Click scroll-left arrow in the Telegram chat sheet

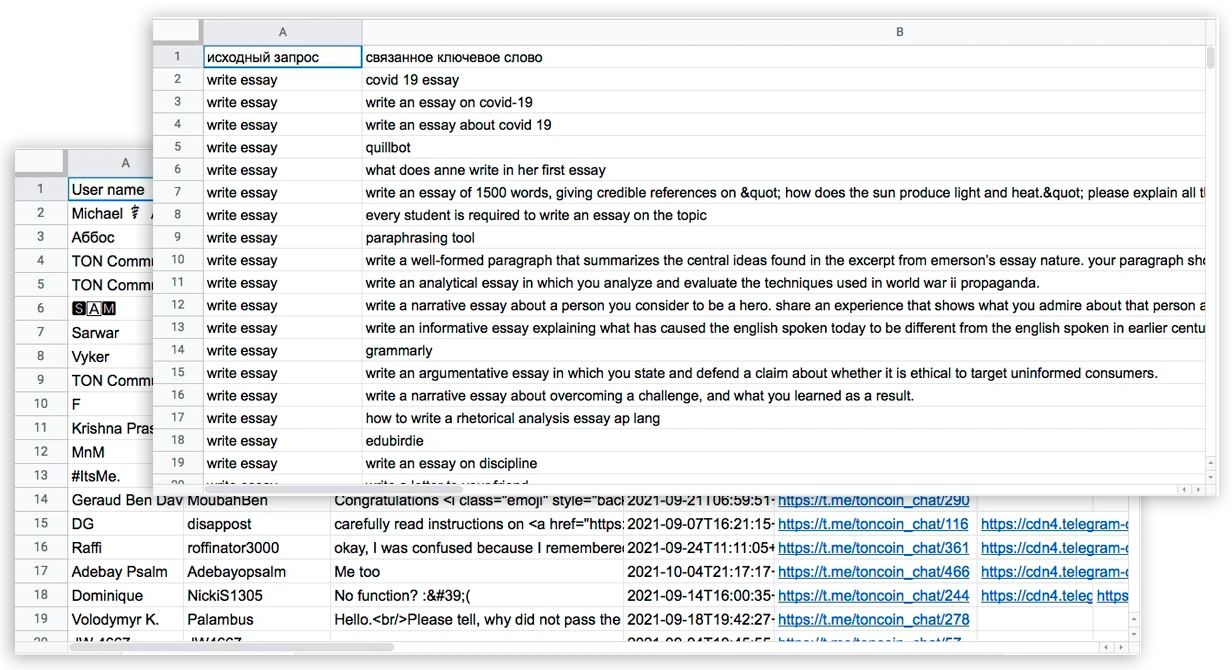click(1106, 647)
